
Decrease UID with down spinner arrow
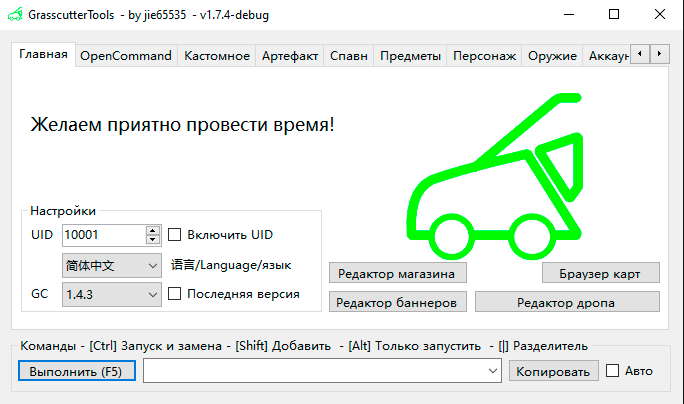152,240
